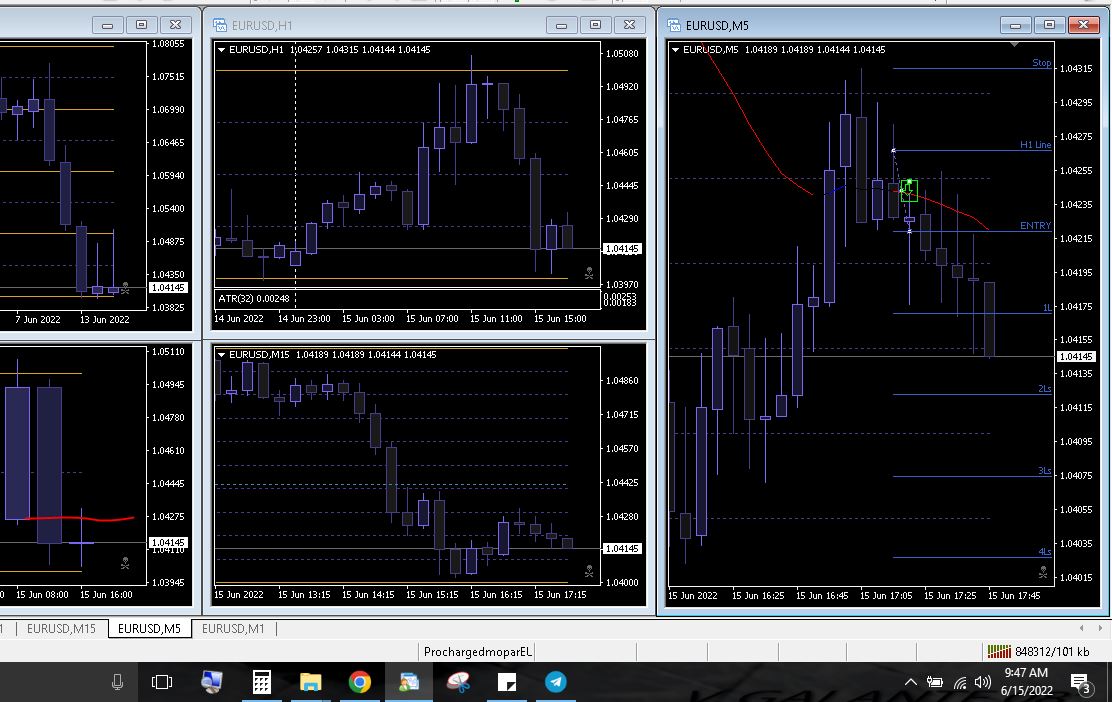Open the Telegram icon in the taskbar
Screen dimensions: 1112x702
[556, 682]
